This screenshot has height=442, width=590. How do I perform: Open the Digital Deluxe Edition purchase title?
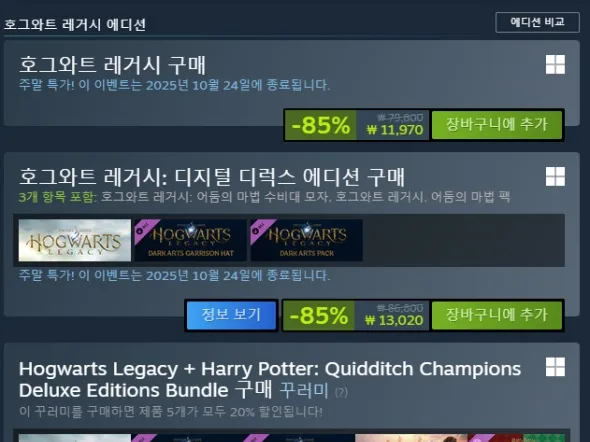tap(212, 177)
